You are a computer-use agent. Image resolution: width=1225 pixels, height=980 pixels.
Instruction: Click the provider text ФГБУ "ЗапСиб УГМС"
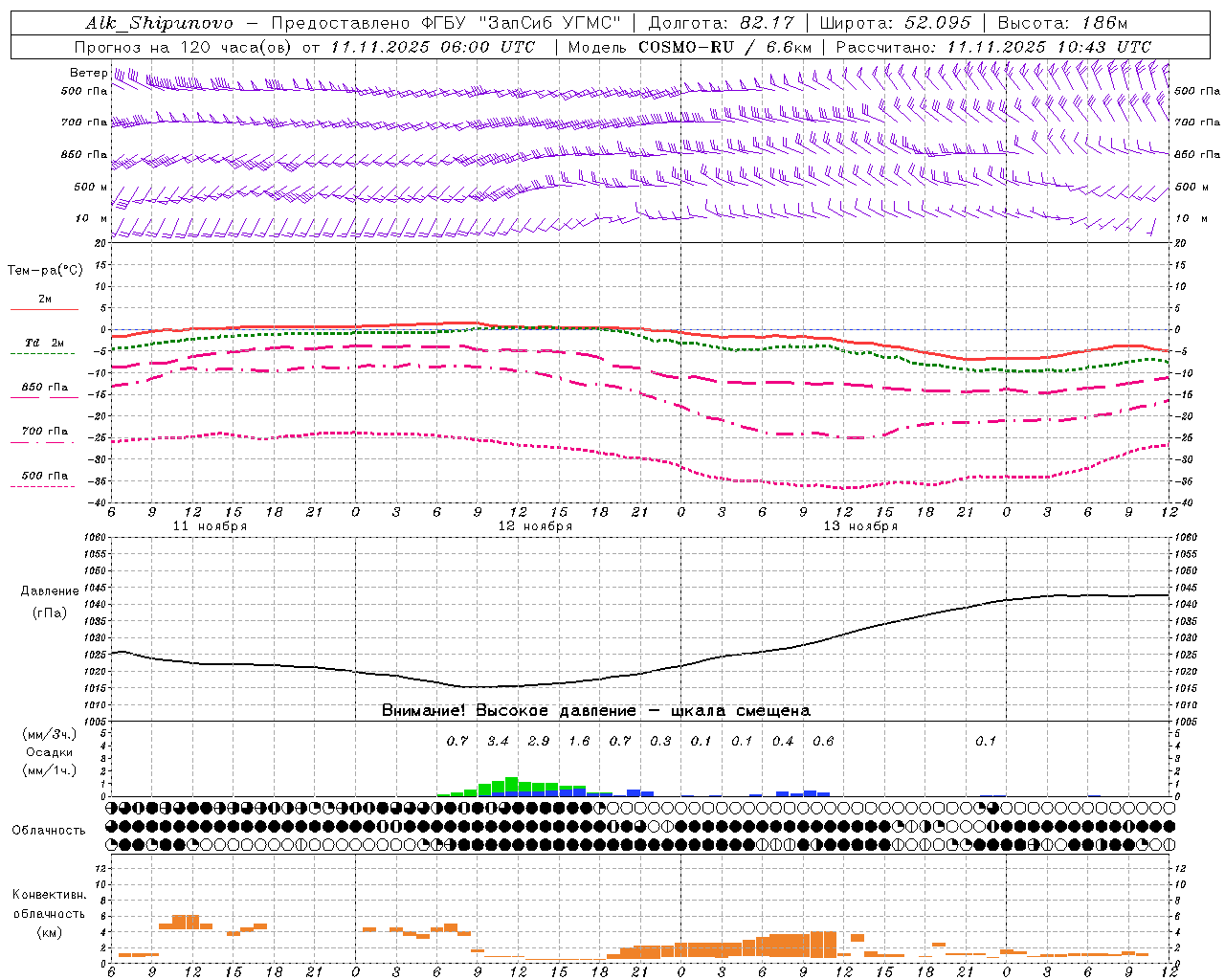pyautogui.click(x=521, y=23)
